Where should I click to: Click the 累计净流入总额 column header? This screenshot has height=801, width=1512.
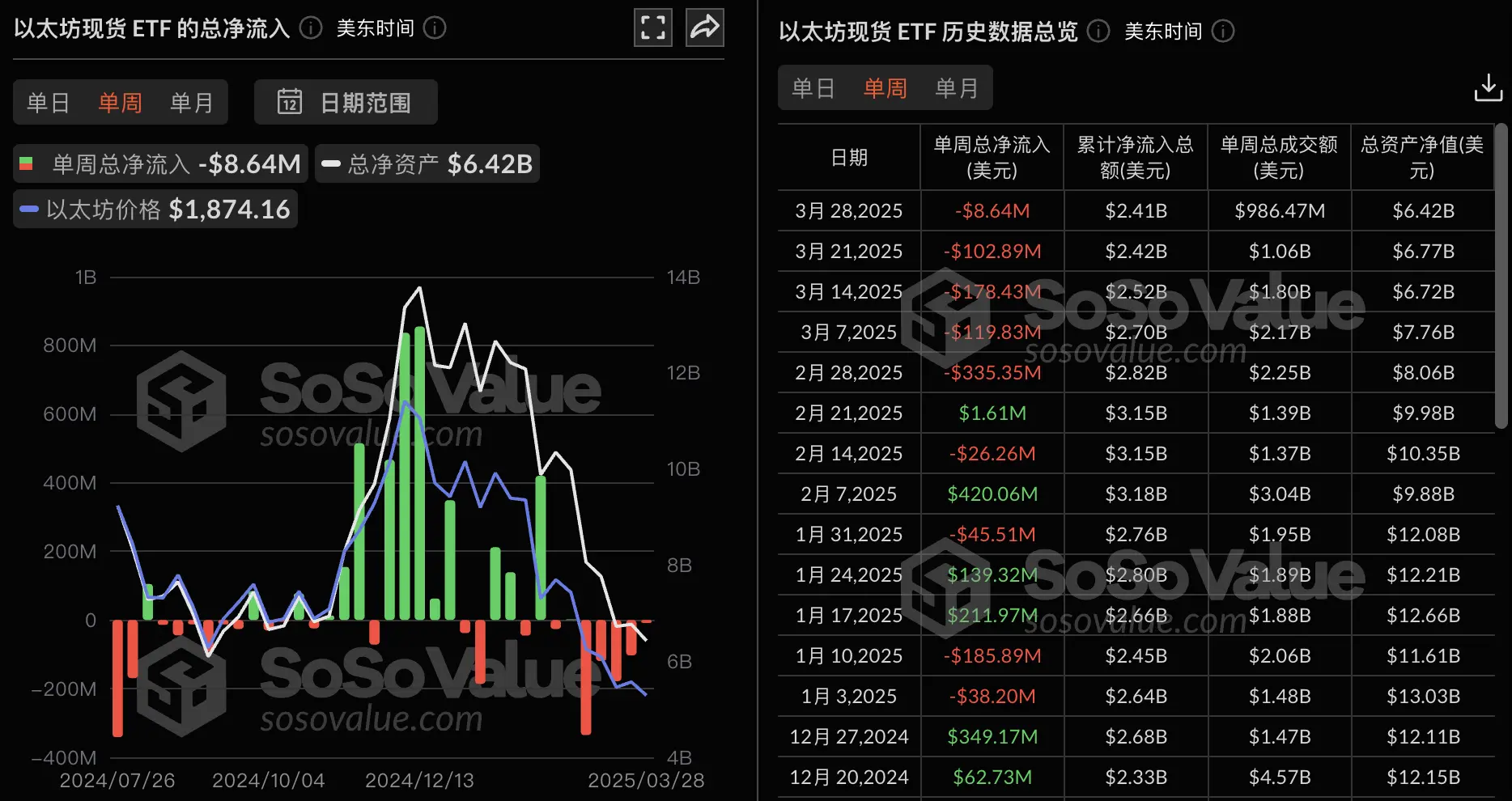(1136, 157)
